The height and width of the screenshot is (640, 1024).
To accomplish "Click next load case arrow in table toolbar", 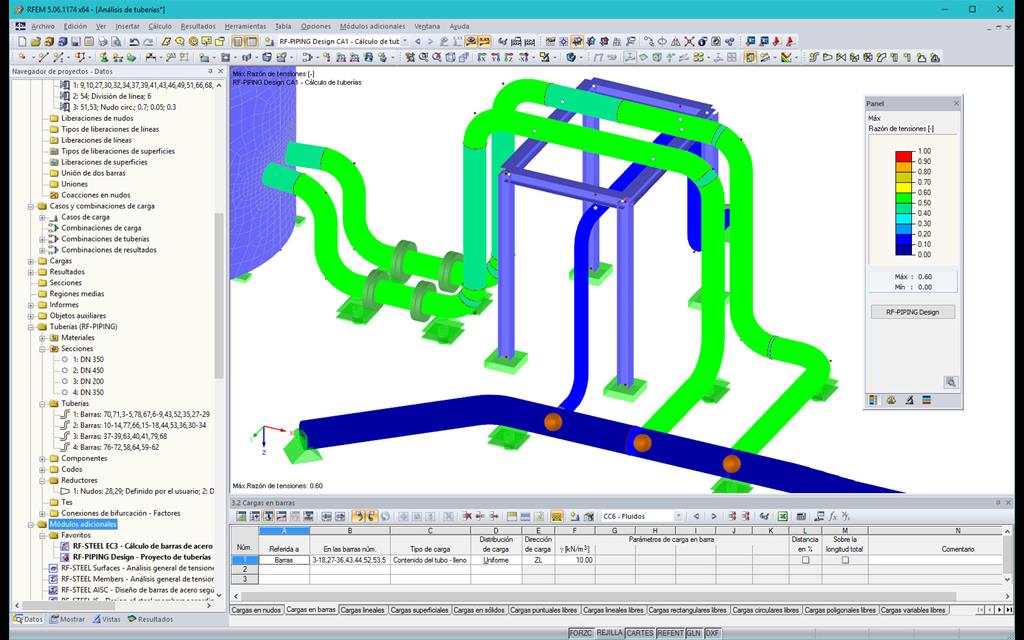I will point(713,517).
